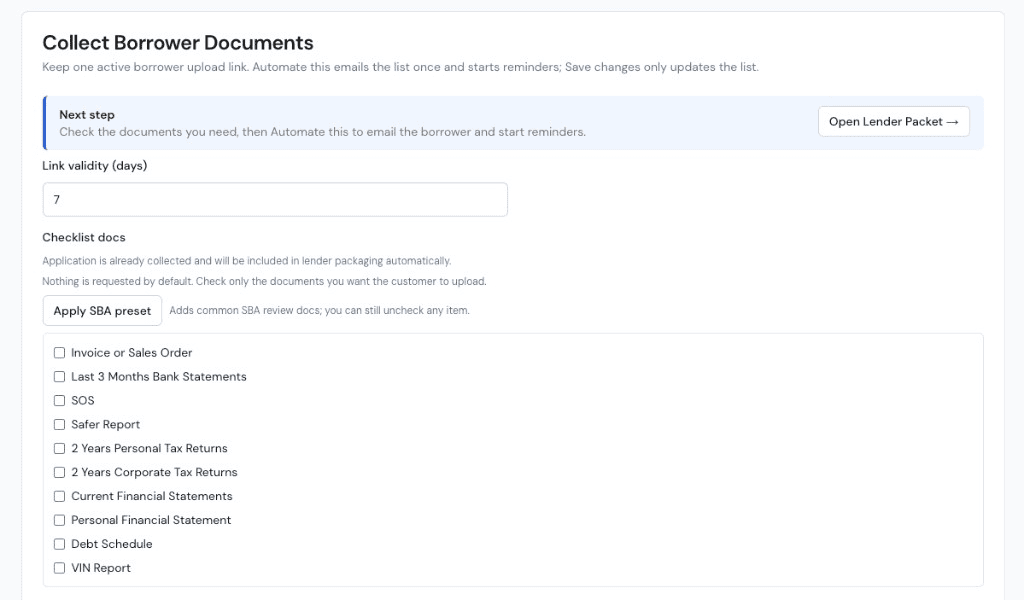
Task: Tick Current Financial Statements checkbox
Action: (x=59, y=496)
